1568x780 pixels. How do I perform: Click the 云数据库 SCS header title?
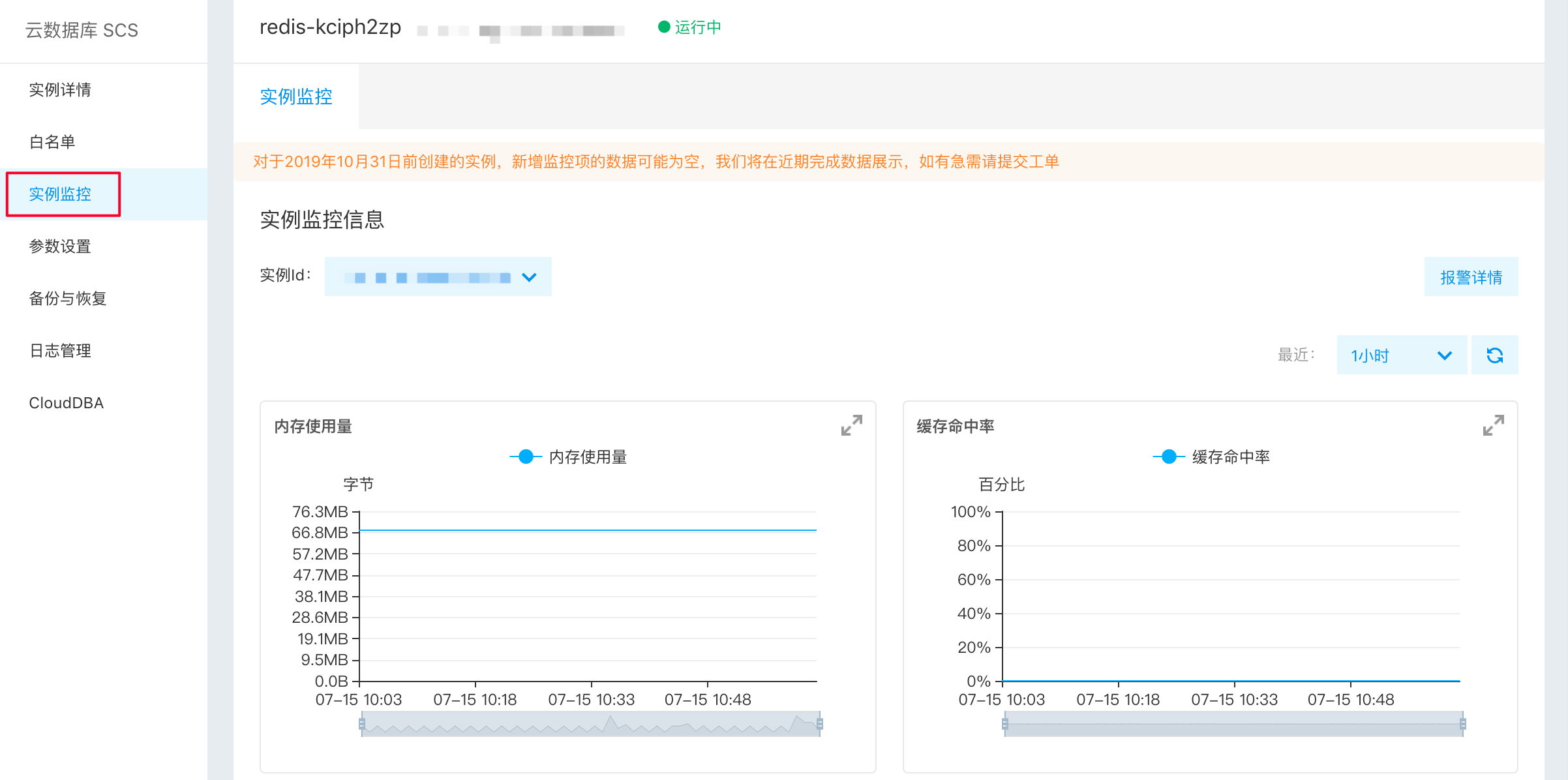(x=82, y=30)
